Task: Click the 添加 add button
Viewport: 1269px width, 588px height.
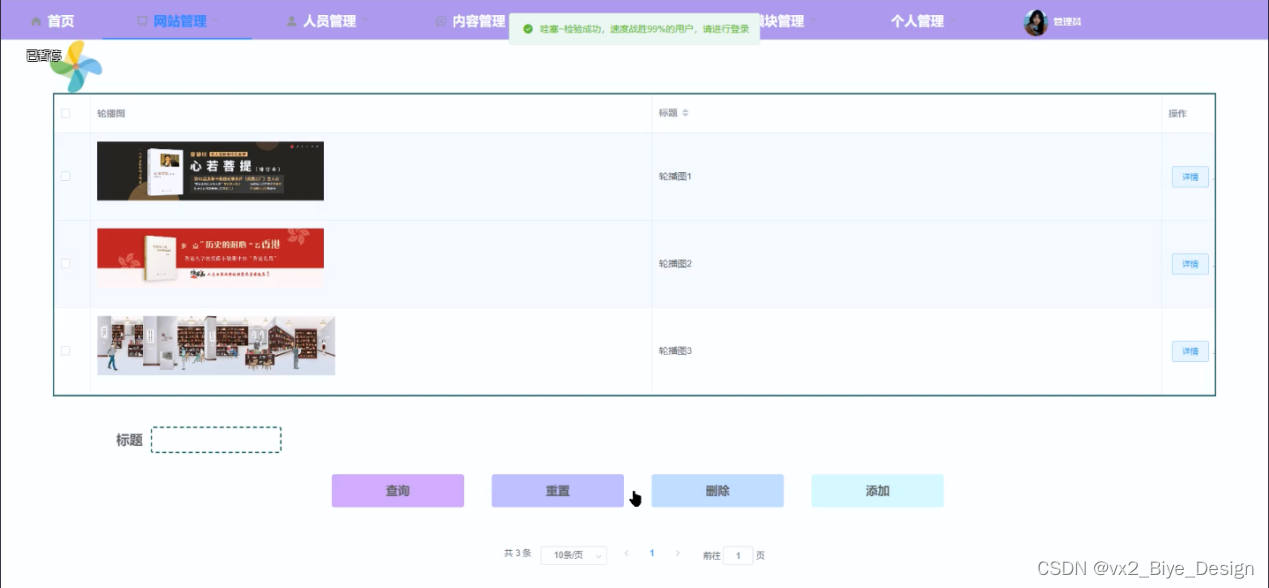Action: [878, 491]
